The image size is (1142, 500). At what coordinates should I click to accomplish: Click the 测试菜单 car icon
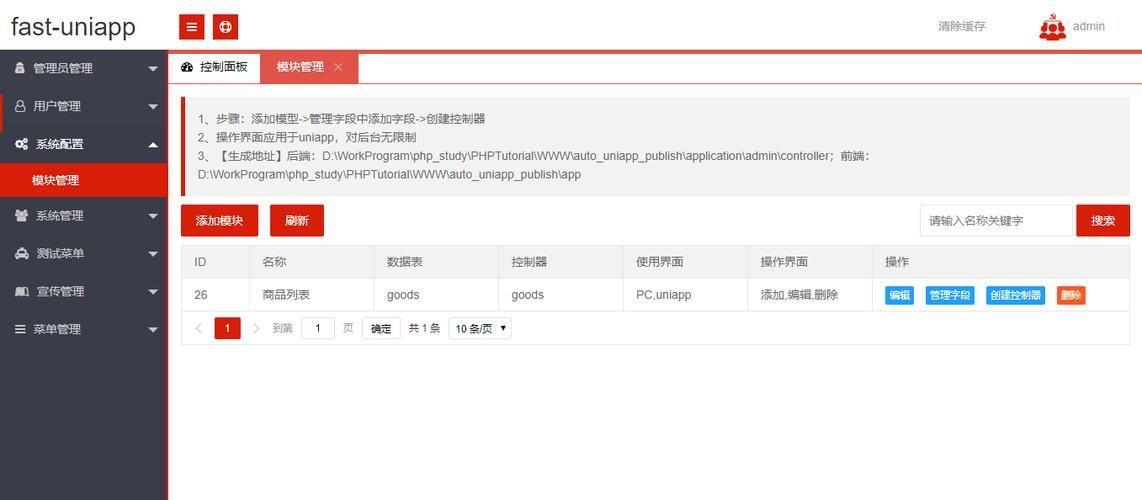coord(22,253)
